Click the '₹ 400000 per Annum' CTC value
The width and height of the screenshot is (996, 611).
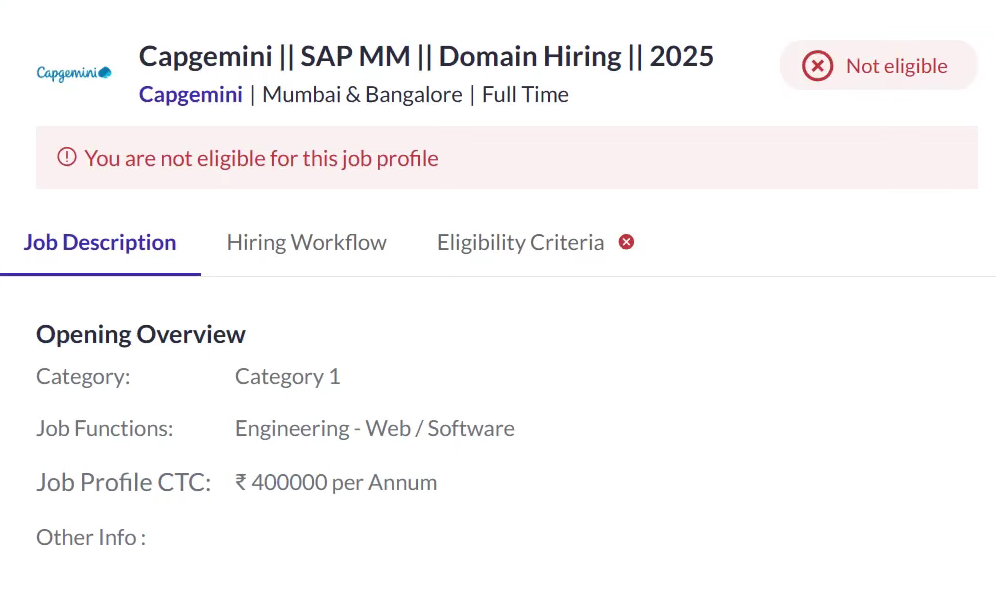(x=336, y=483)
